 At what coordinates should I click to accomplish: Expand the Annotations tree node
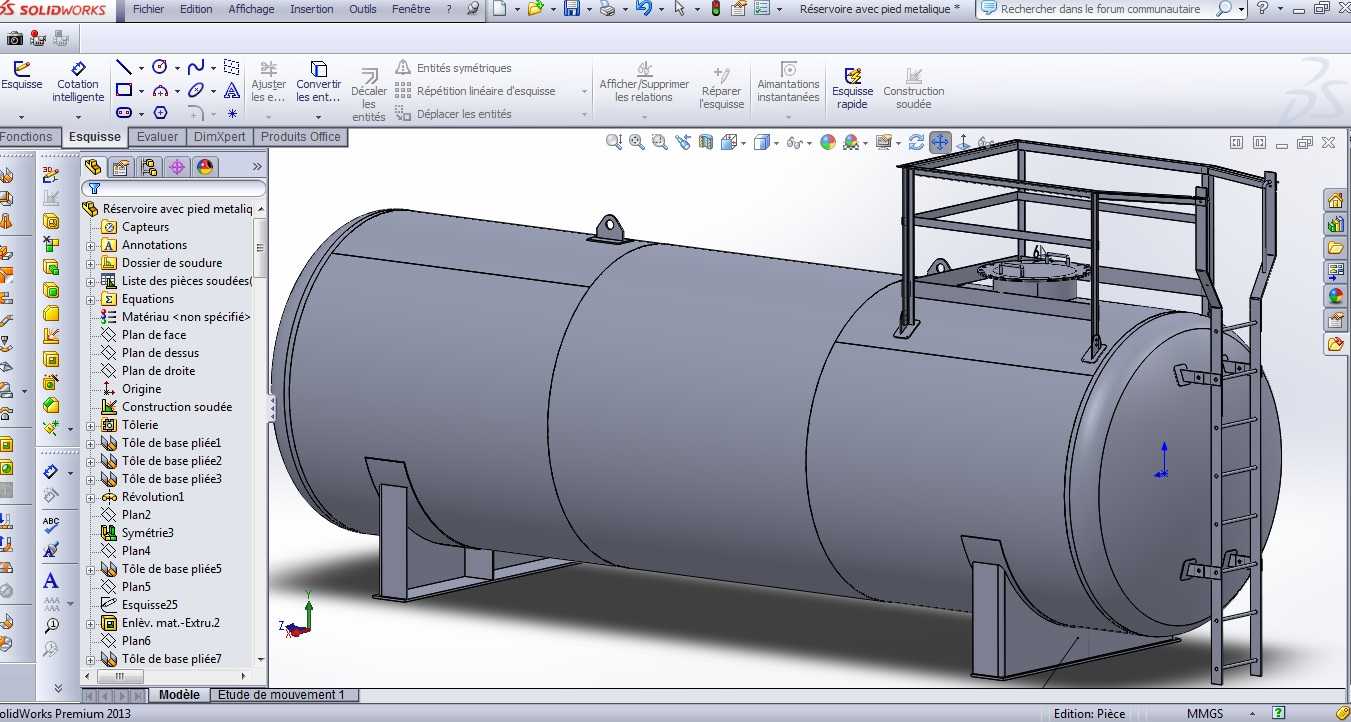click(90, 245)
